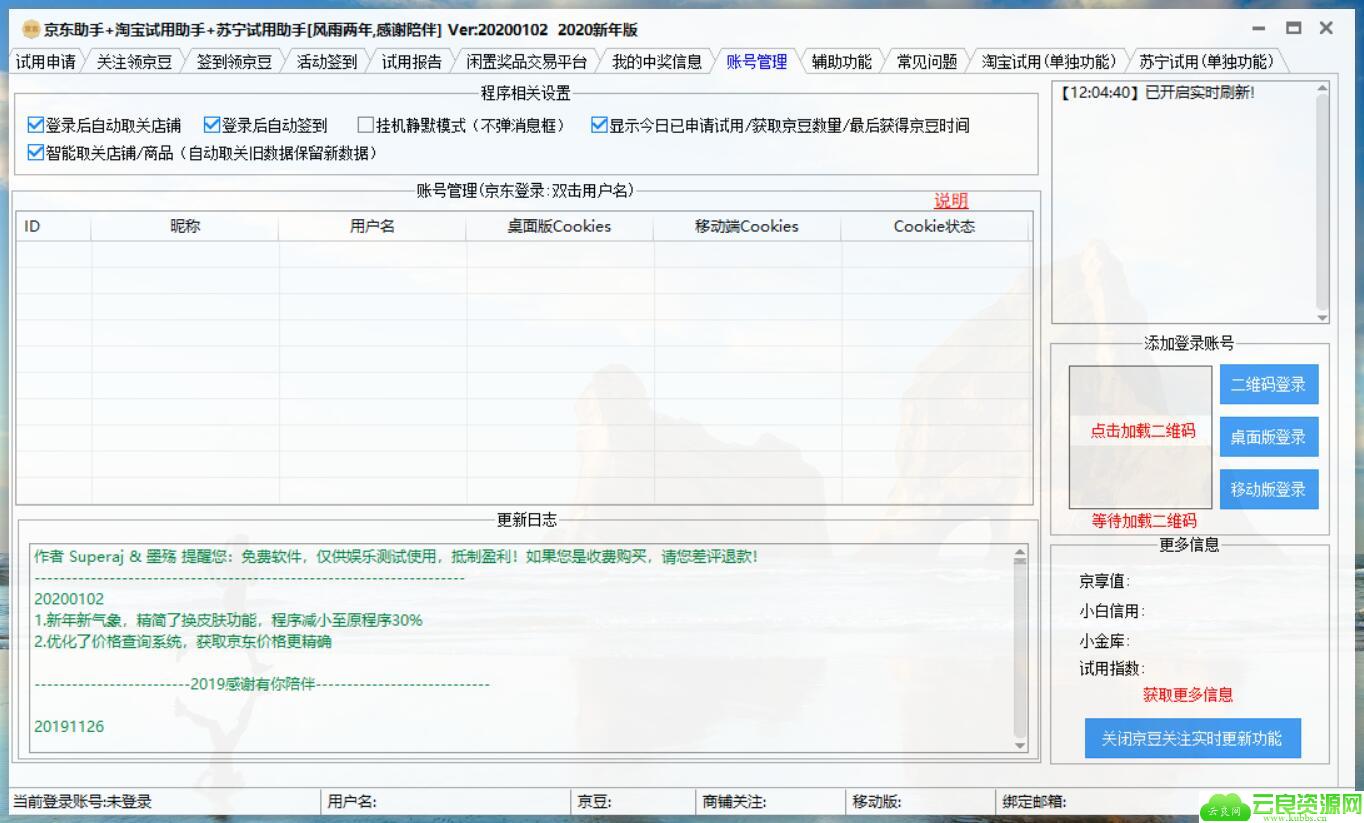Open the red 说明 link
The height and width of the screenshot is (823, 1364).
[951, 200]
